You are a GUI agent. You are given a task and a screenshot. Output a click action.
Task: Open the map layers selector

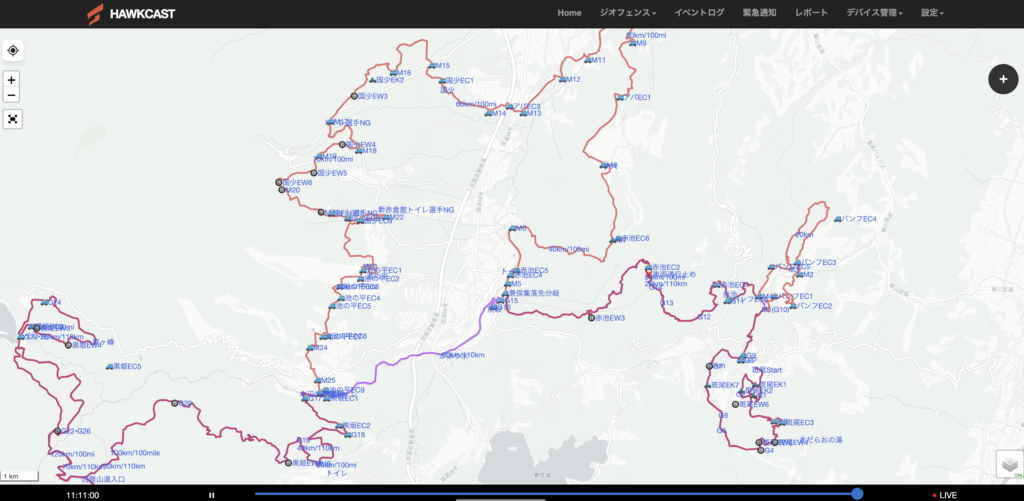pos(1008,464)
